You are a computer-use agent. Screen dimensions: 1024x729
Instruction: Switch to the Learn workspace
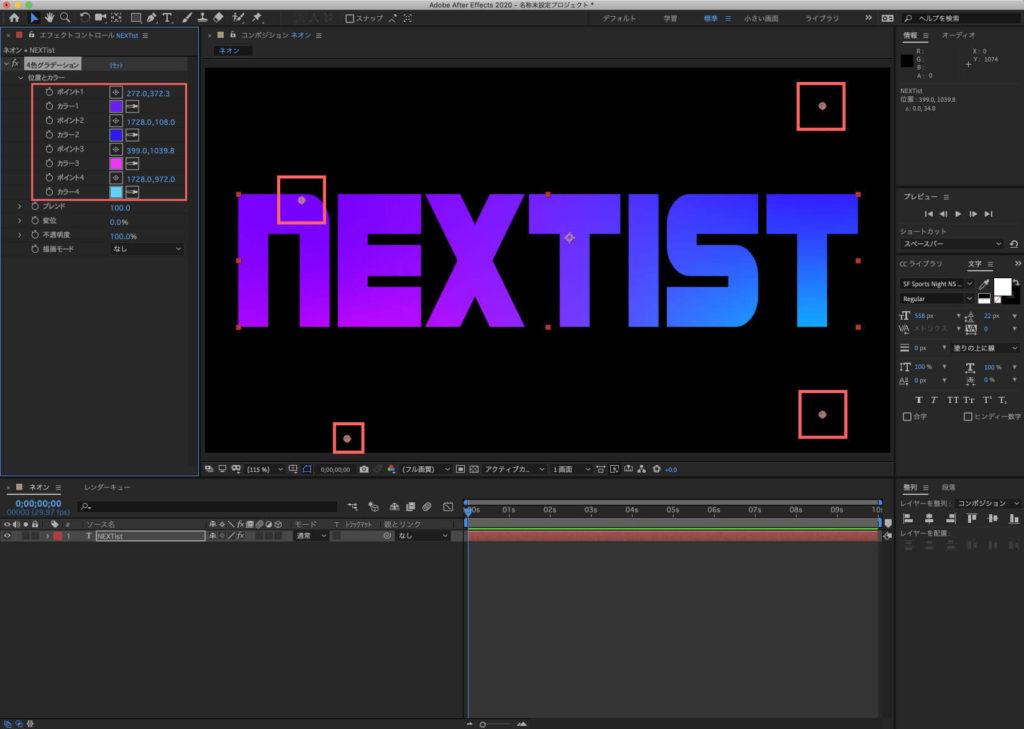(671, 18)
